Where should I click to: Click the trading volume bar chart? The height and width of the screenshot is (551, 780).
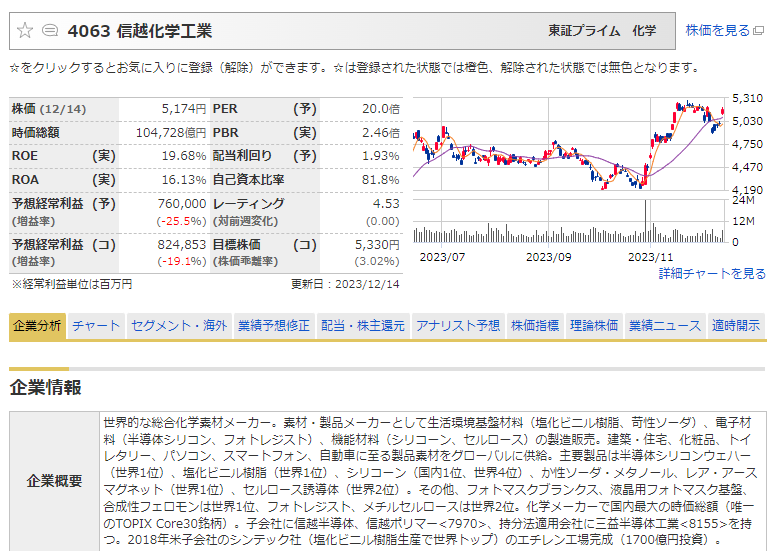point(568,223)
